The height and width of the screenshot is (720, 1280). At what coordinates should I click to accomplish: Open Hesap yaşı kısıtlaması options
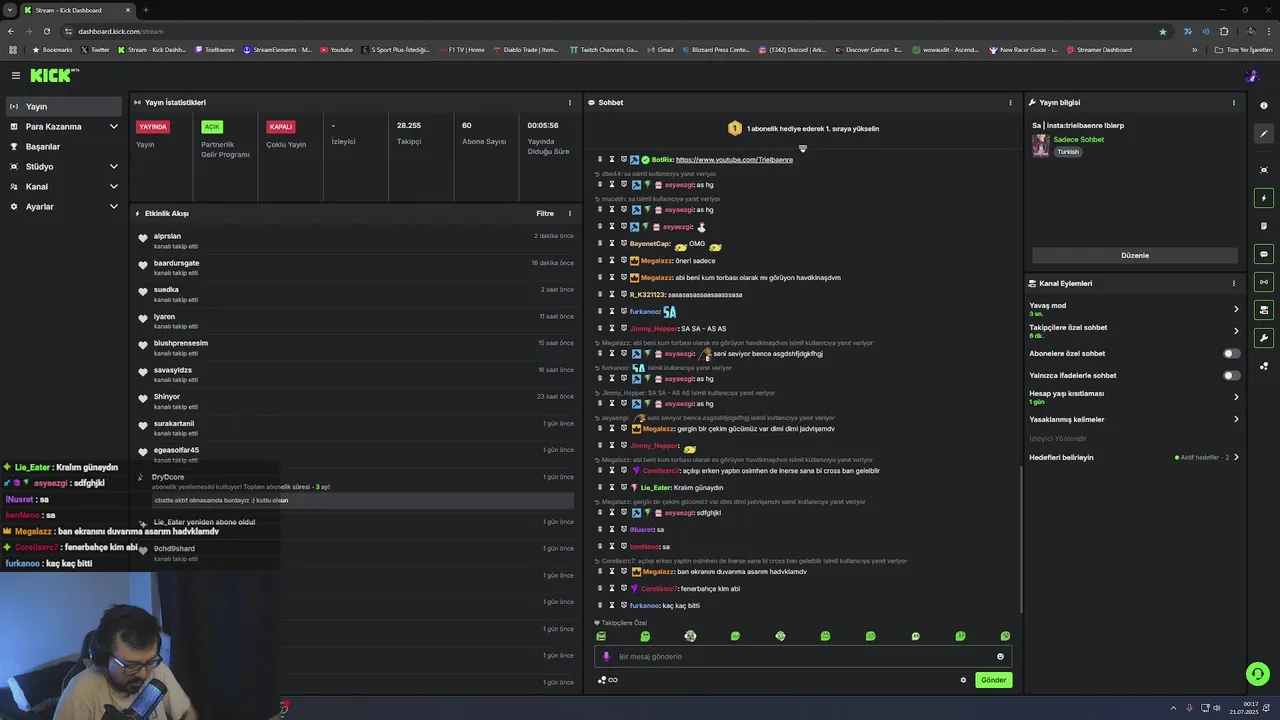coord(1236,397)
